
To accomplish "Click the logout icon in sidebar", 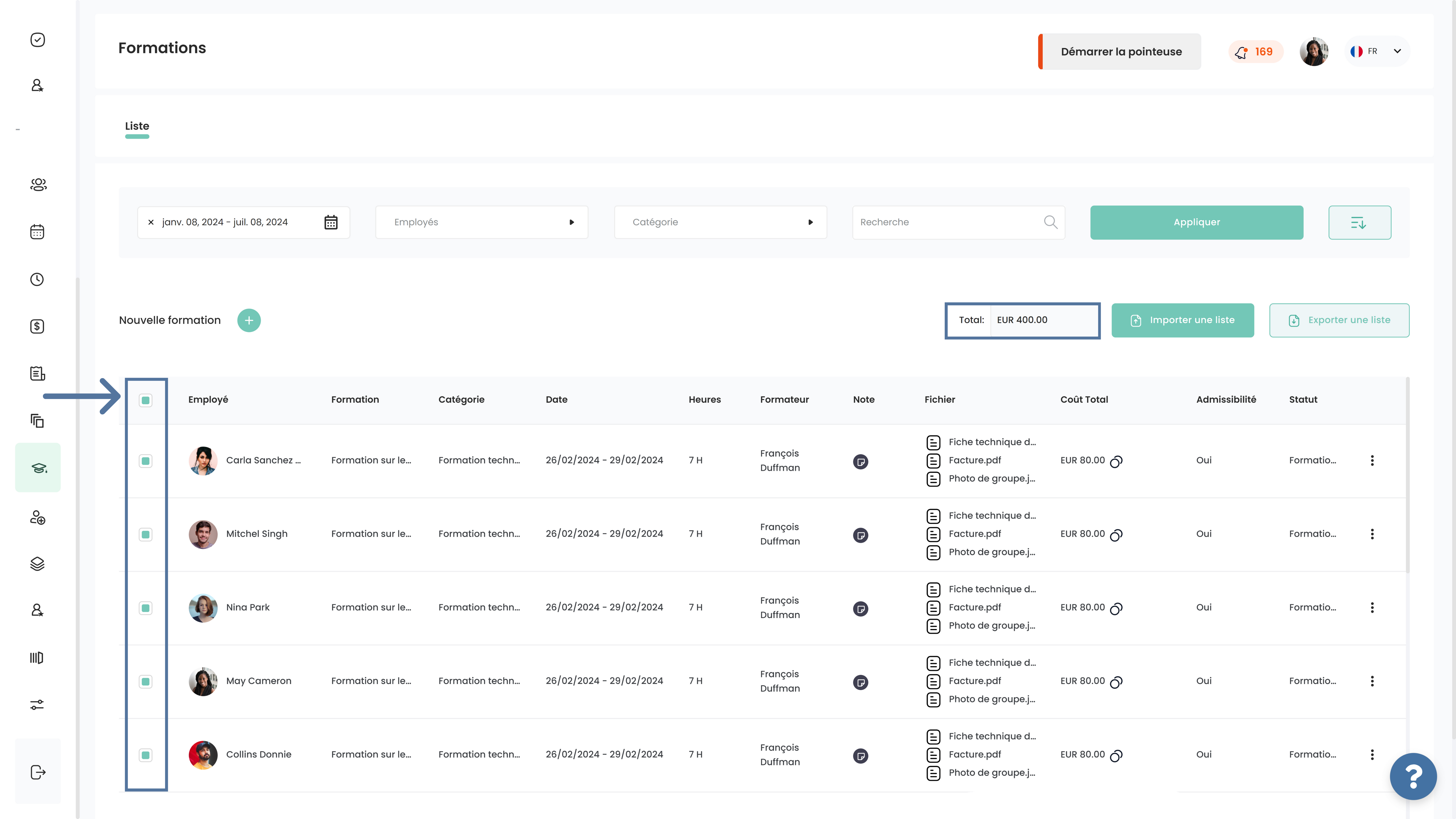I will (x=38, y=772).
